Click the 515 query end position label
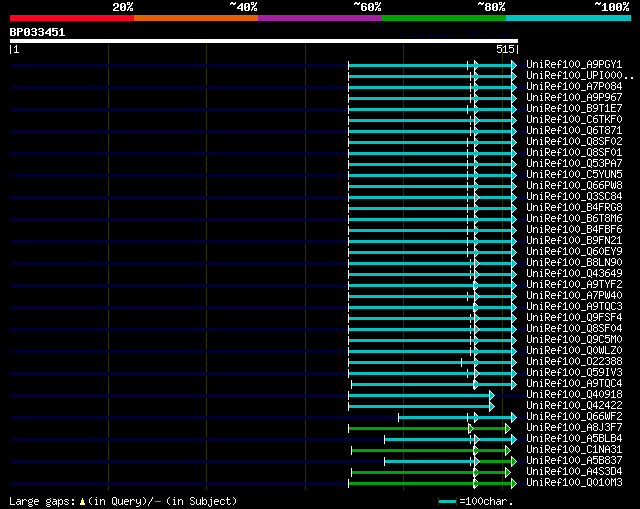 505,49
